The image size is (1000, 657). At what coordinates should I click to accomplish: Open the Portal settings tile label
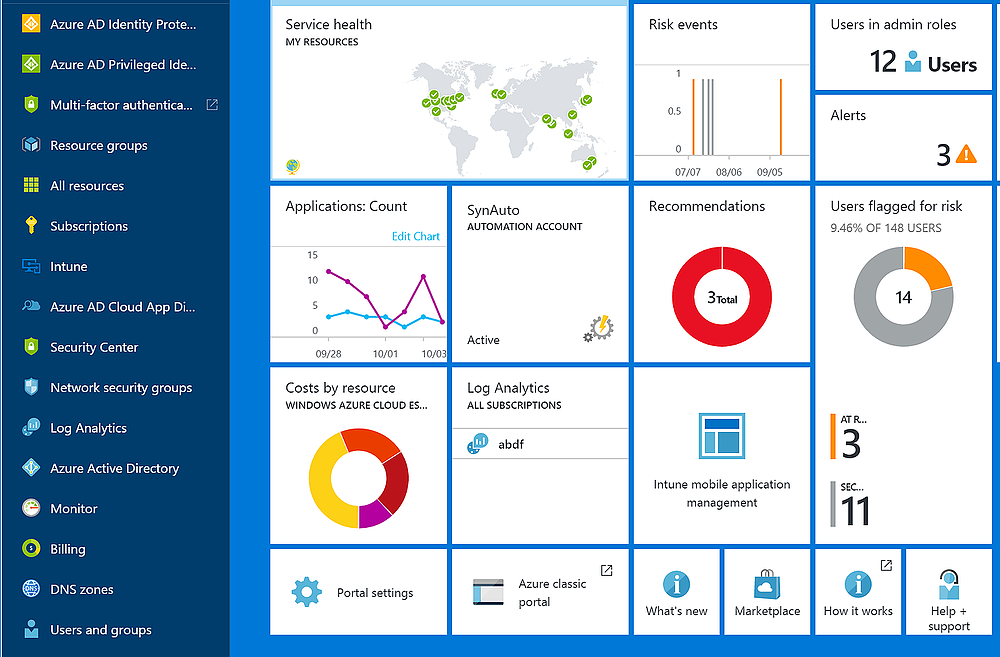[375, 593]
